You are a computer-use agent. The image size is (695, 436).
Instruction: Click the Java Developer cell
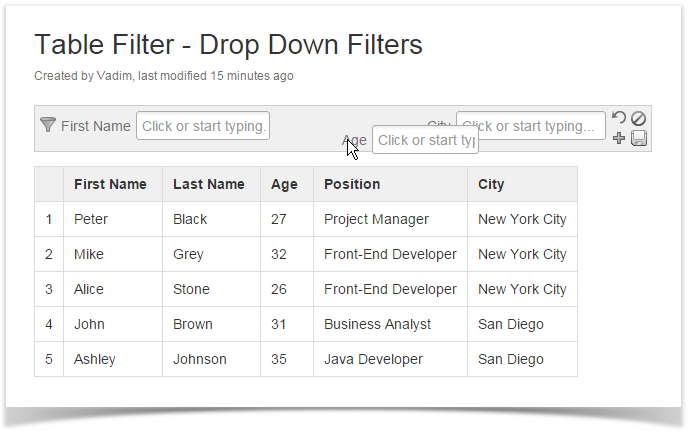pos(373,359)
